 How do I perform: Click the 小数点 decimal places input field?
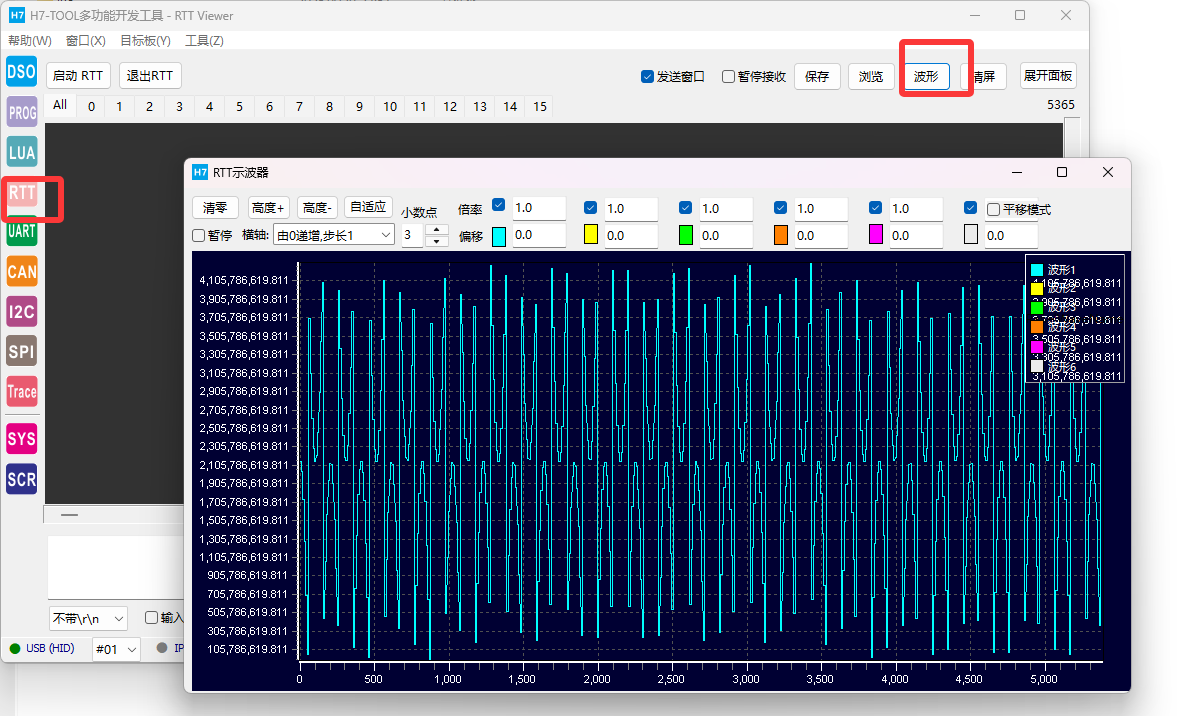point(412,235)
